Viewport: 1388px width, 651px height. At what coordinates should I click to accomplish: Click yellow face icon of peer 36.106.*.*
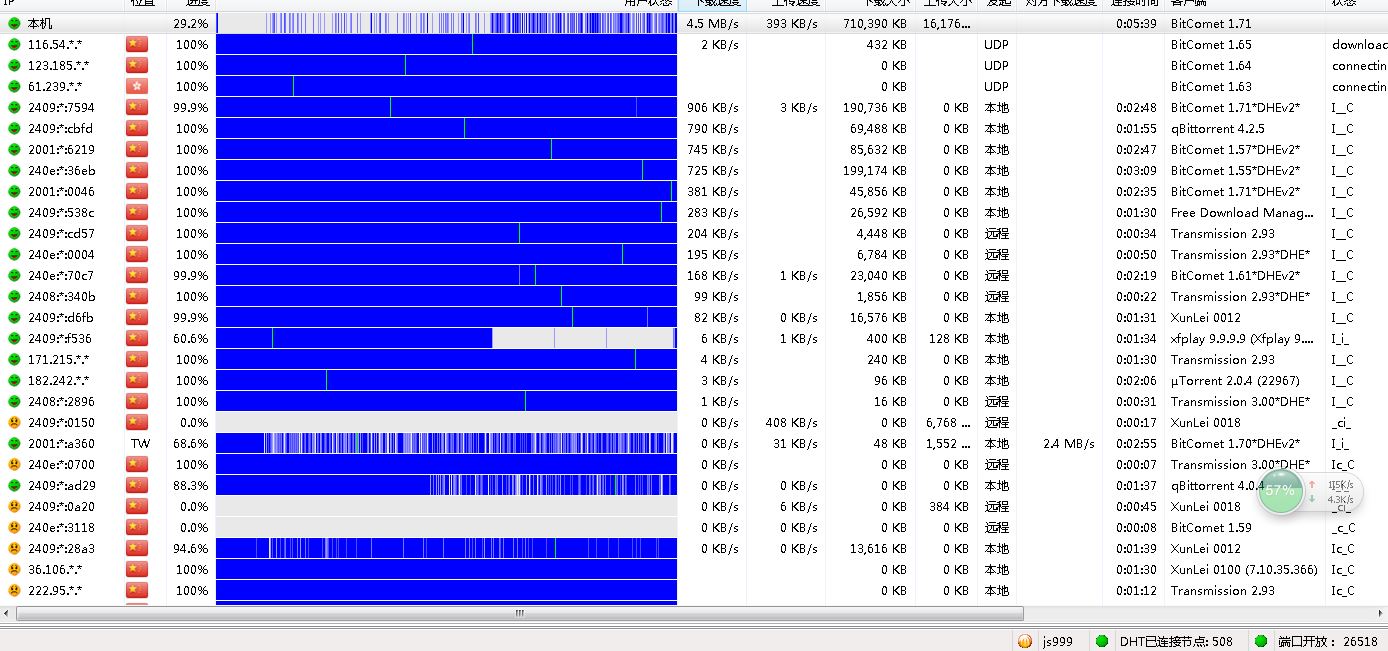pos(14,570)
